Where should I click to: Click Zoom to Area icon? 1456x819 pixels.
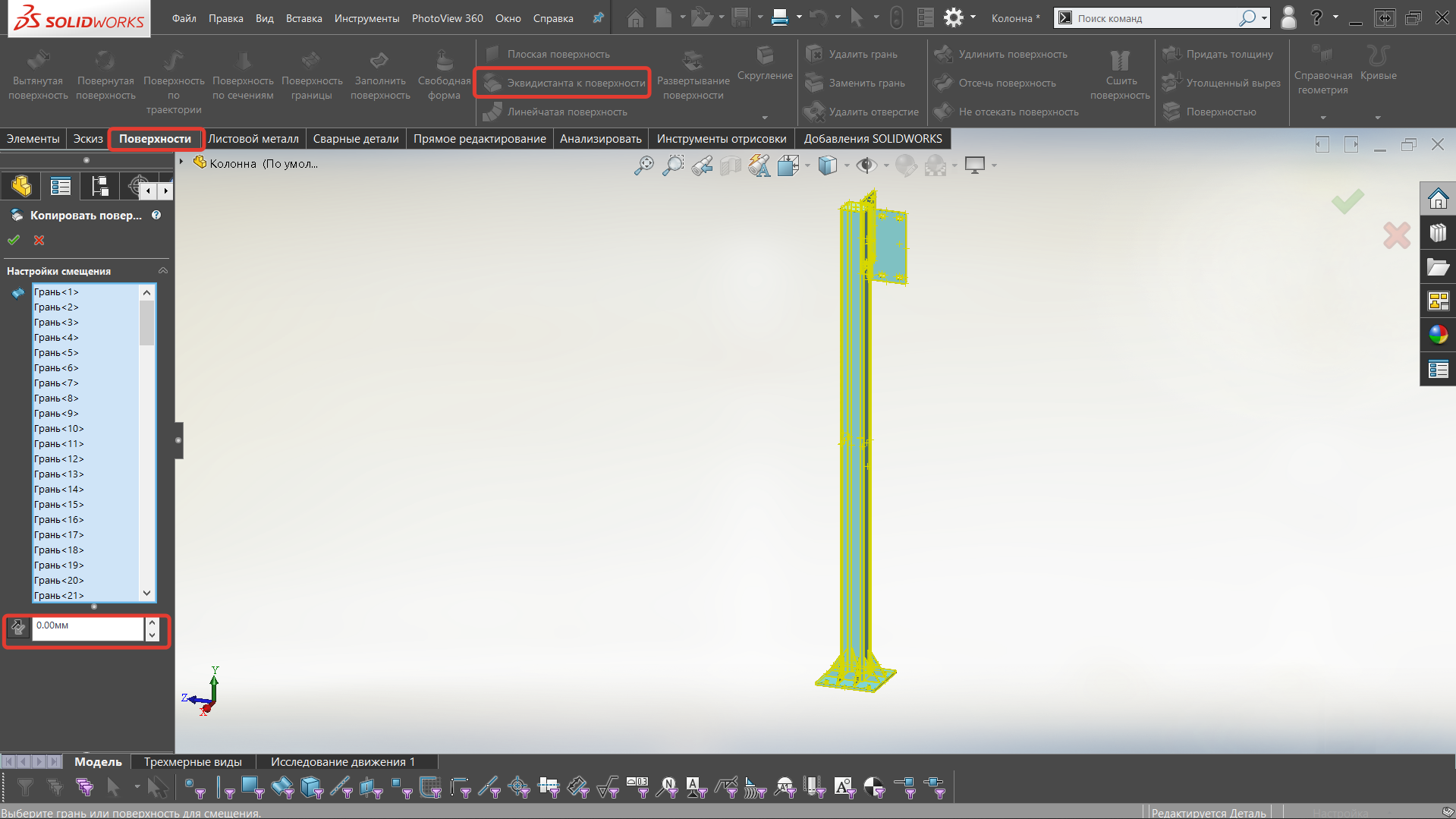pos(672,165)
